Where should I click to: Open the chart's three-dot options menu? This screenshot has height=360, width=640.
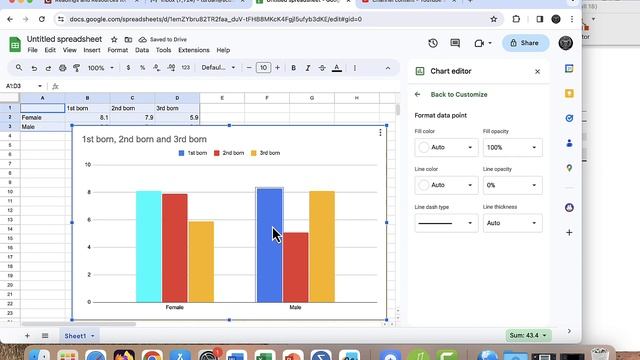click(380, 133)
